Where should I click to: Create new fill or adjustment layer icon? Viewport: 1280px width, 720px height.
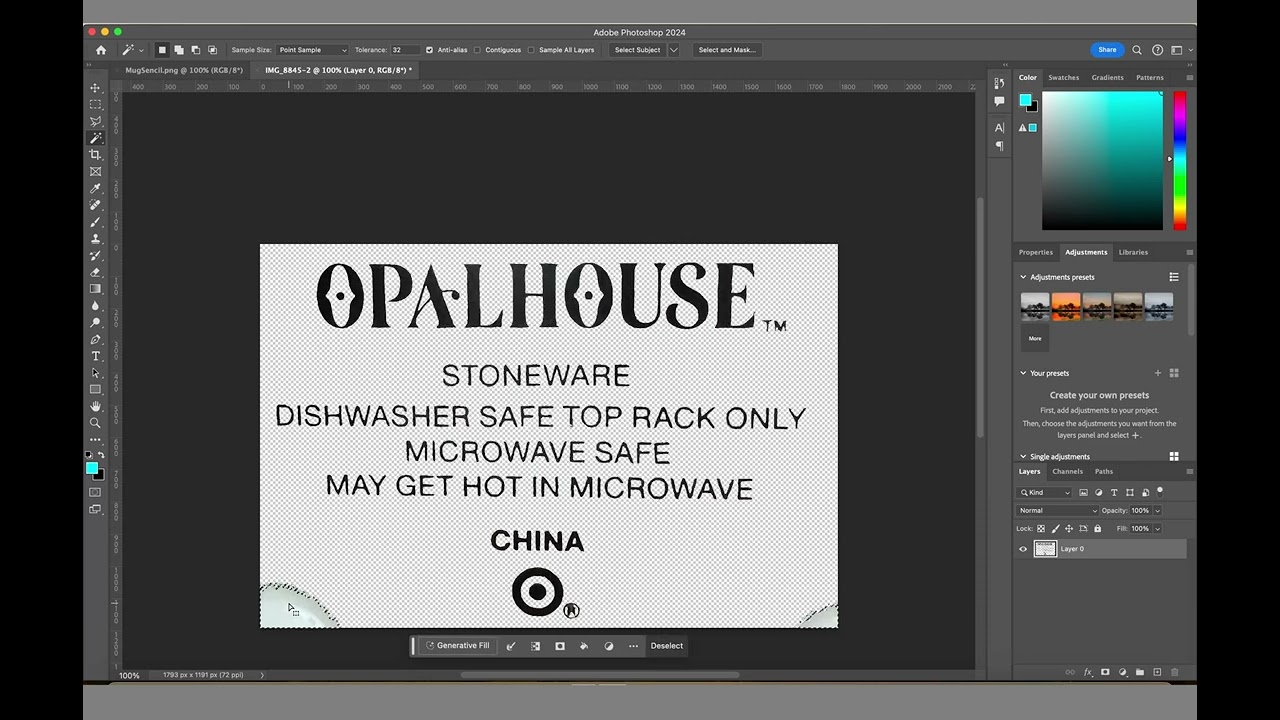coord(1122,672)
